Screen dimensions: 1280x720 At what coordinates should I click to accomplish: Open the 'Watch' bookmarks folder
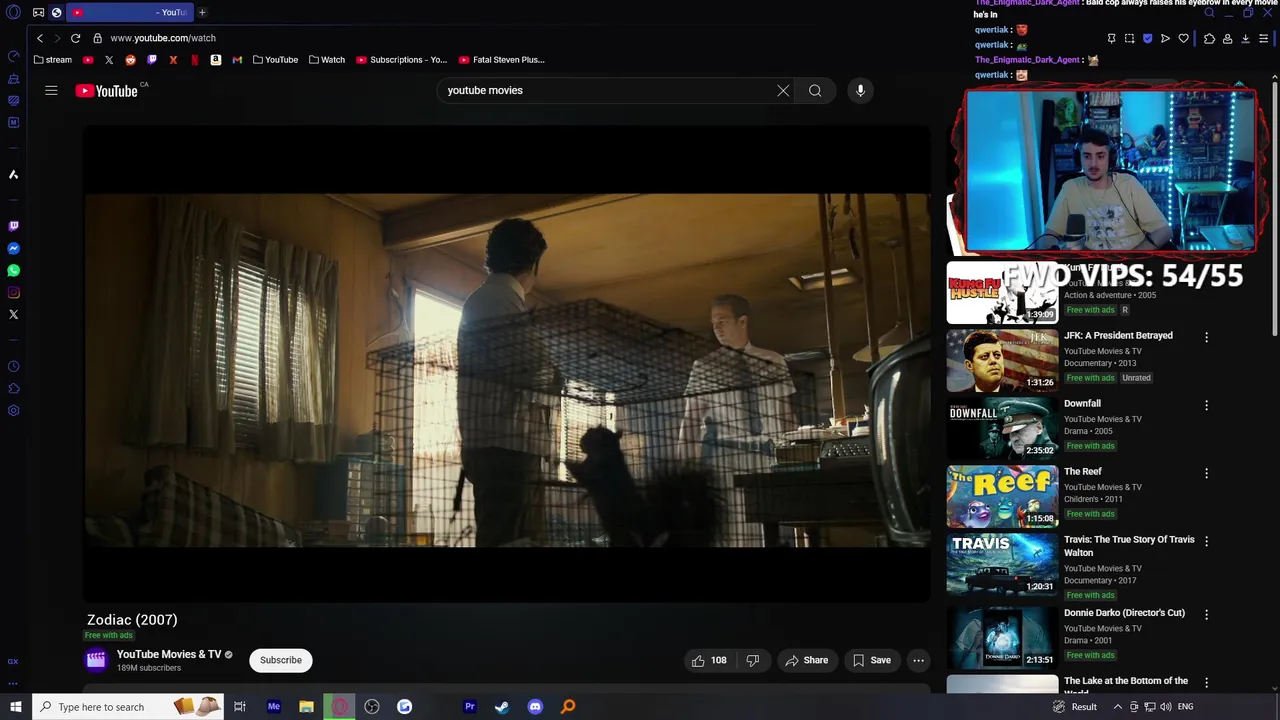(326, 60)
